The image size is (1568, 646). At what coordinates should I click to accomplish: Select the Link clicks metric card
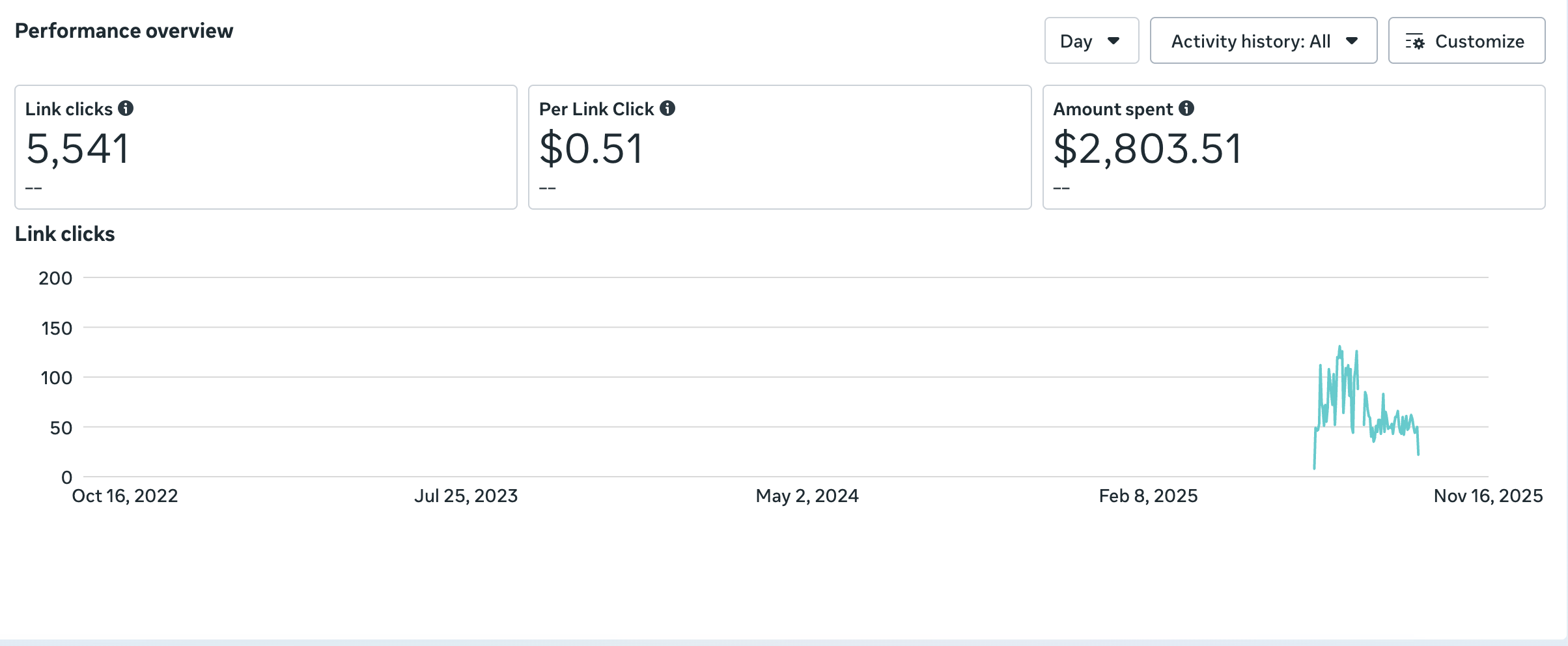pos(266,147)
